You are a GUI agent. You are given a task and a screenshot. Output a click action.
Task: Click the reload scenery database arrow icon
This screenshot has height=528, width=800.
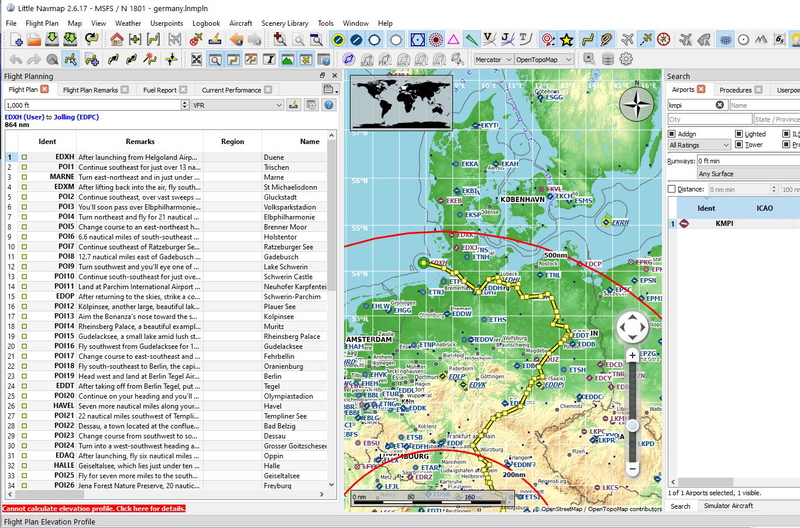pos(91,39)
